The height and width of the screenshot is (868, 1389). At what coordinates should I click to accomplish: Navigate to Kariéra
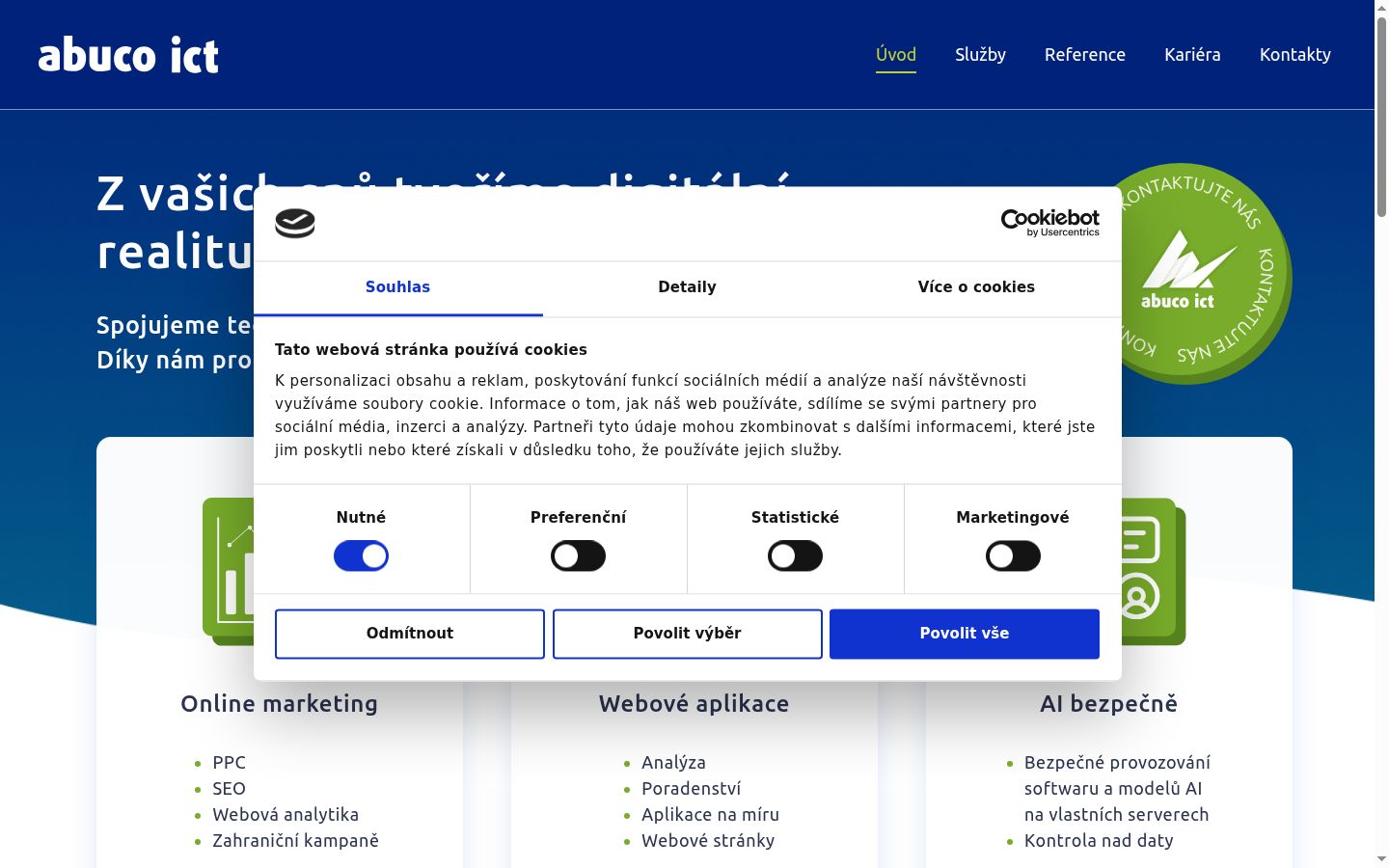click(x=1192, y=55)
